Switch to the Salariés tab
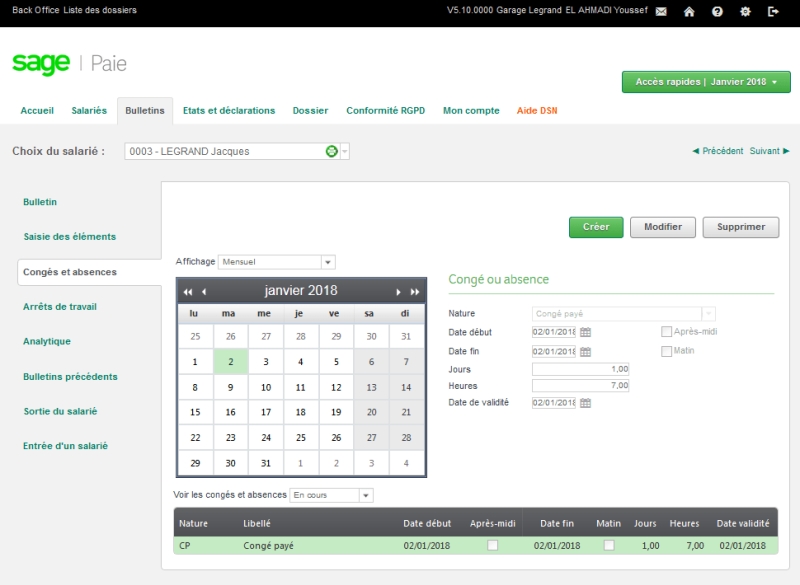 [x=89, y=111]
